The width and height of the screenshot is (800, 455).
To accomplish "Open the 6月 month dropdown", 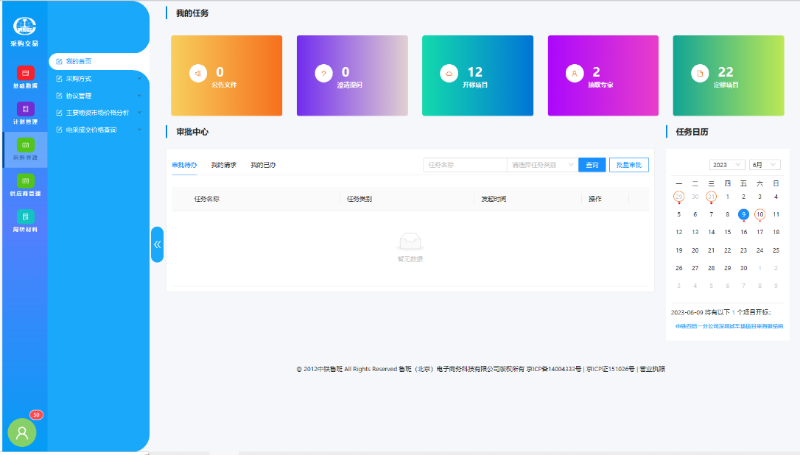I will click(764, 165).
